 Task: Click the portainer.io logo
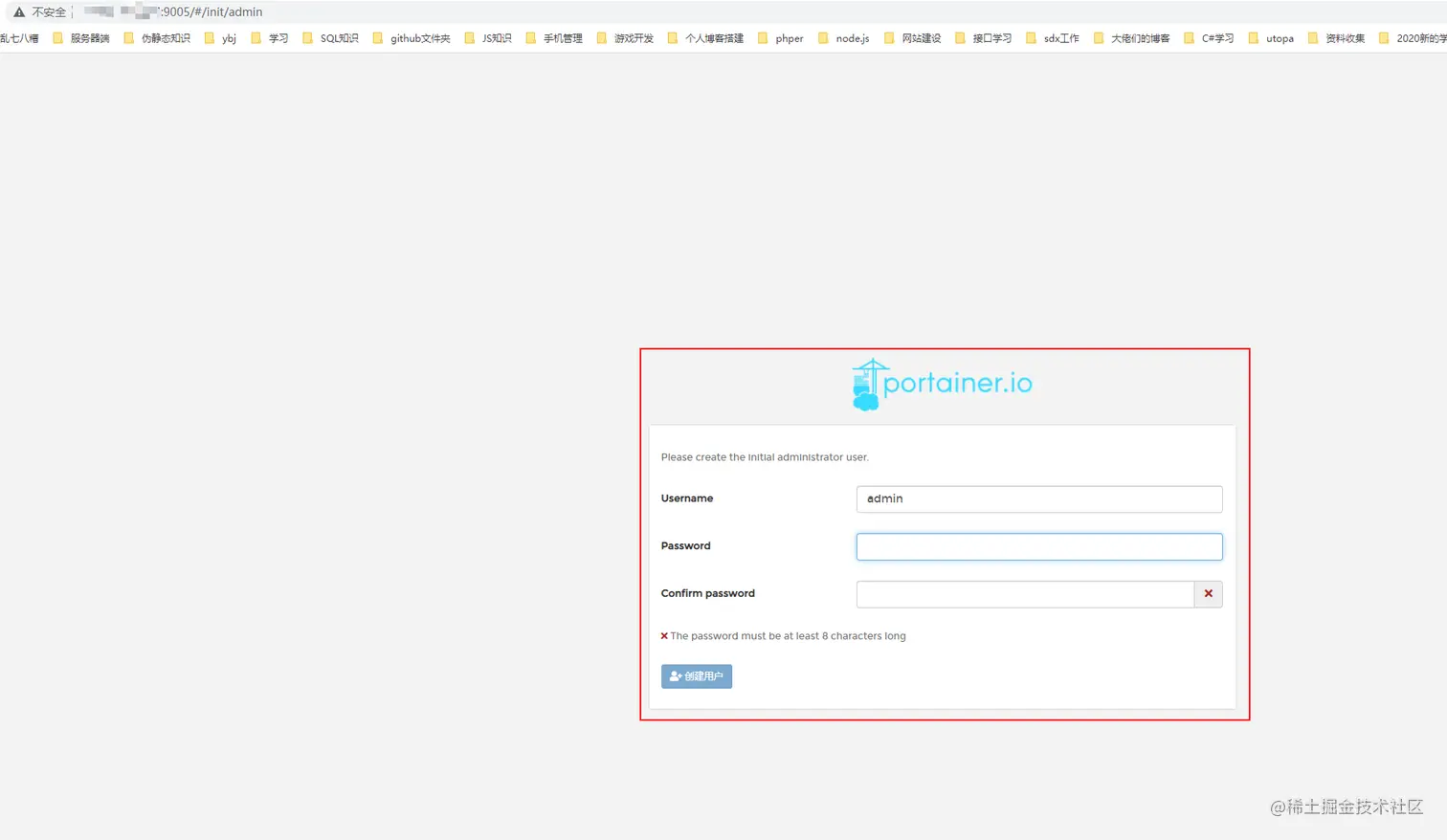(943, 385)
